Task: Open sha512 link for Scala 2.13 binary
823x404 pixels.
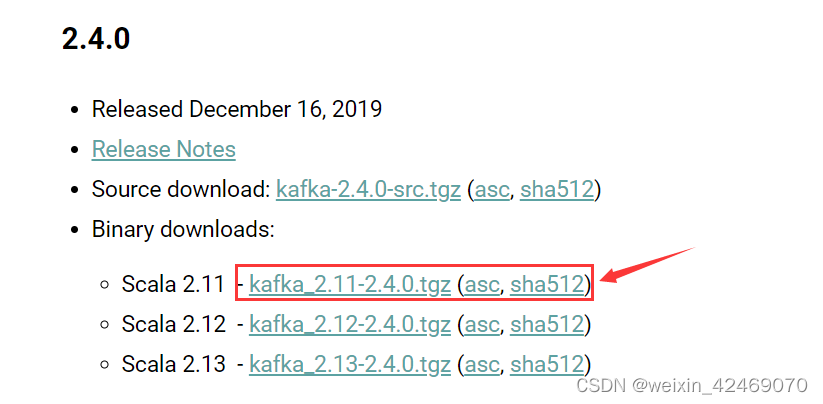Action: (547, 364)
